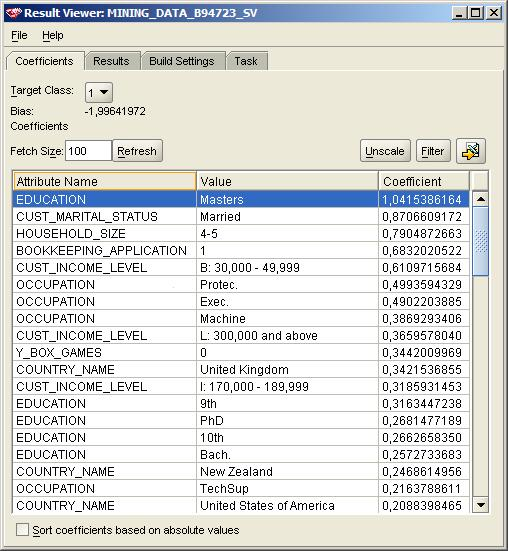
Task: Click the Attribute Name column header
Action: click(105, 181)
